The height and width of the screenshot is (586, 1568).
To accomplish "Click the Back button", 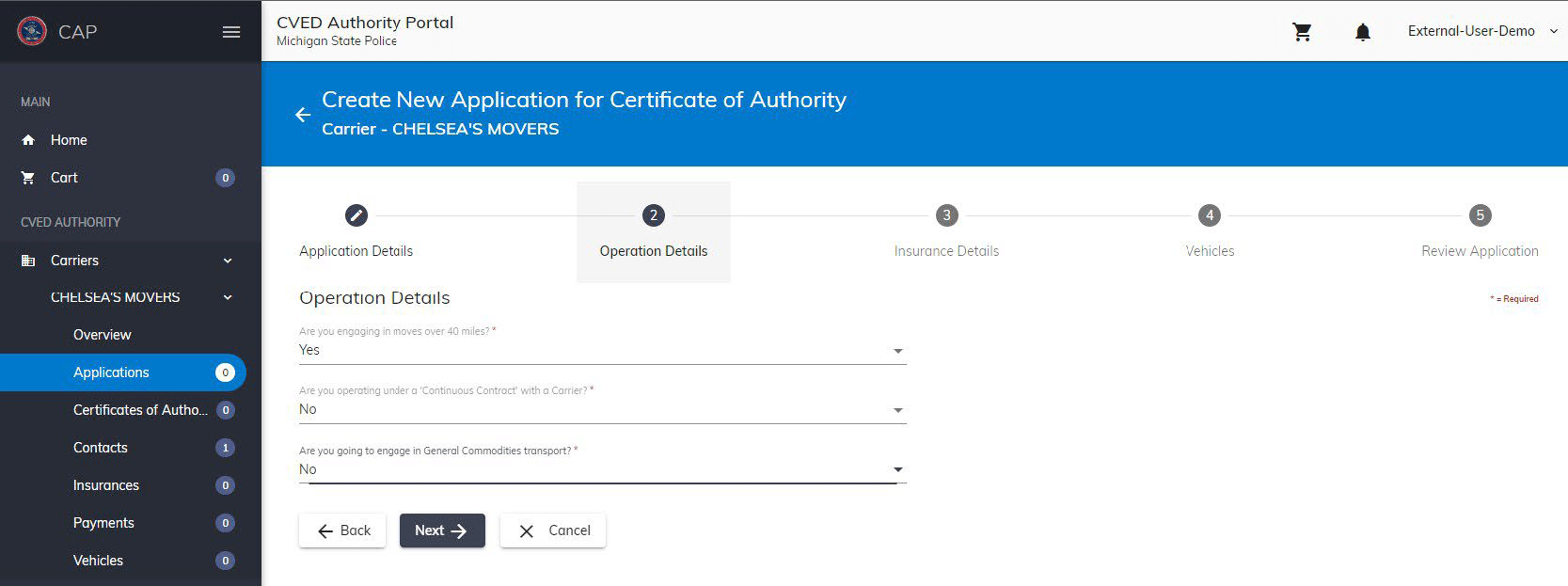I will (x=342, y=531).
